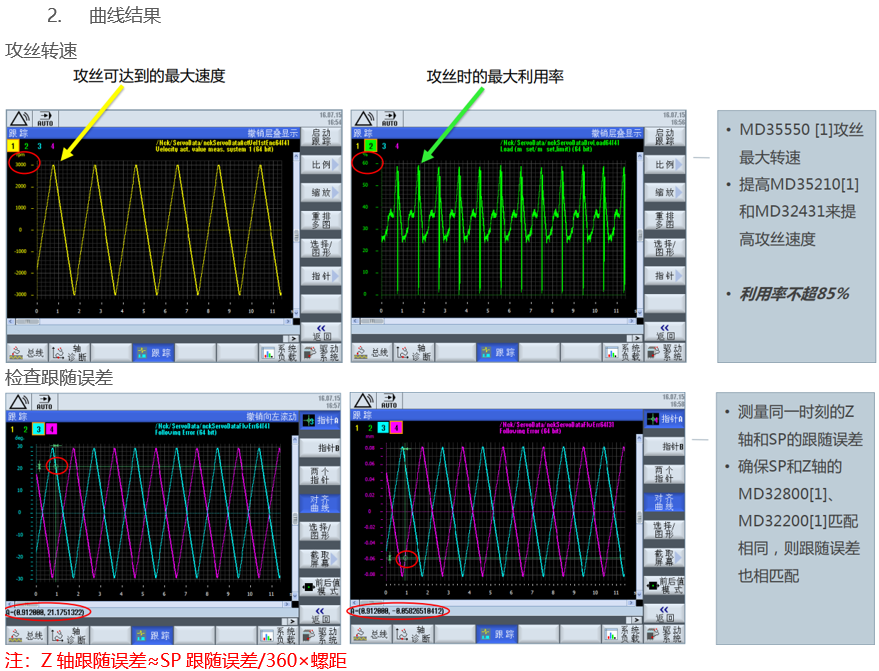This screenshot has width=879, height=671.
Task: Click 重排多图 in yellow velocity screen
Action: [x=321, y=220]
